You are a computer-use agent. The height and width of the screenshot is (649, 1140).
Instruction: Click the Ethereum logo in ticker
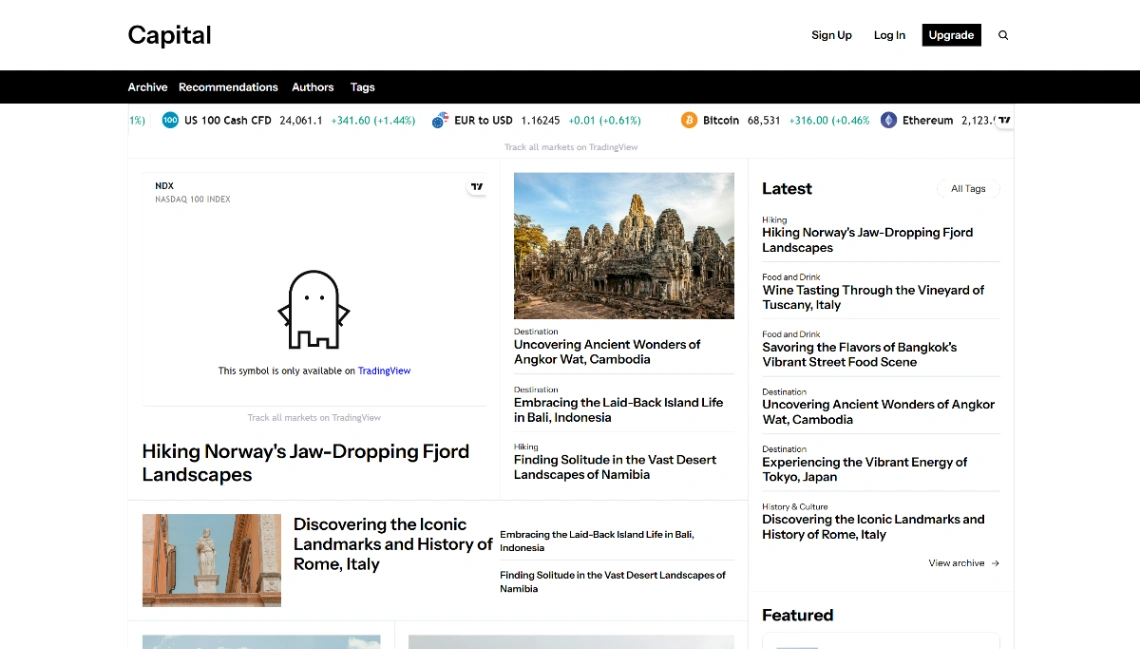pos(889,120)
